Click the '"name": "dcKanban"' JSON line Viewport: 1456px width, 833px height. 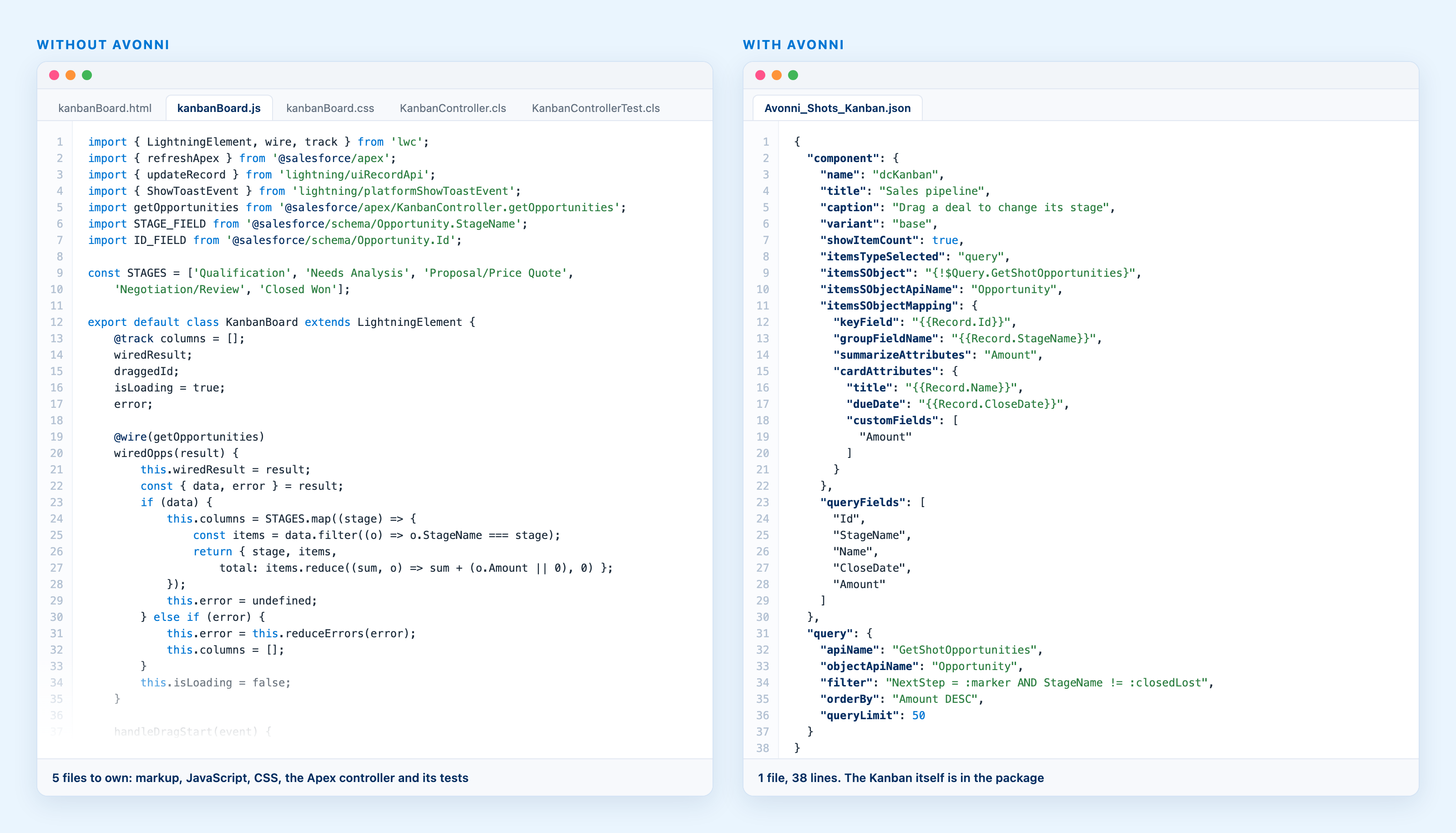click(x=882, y=174)
